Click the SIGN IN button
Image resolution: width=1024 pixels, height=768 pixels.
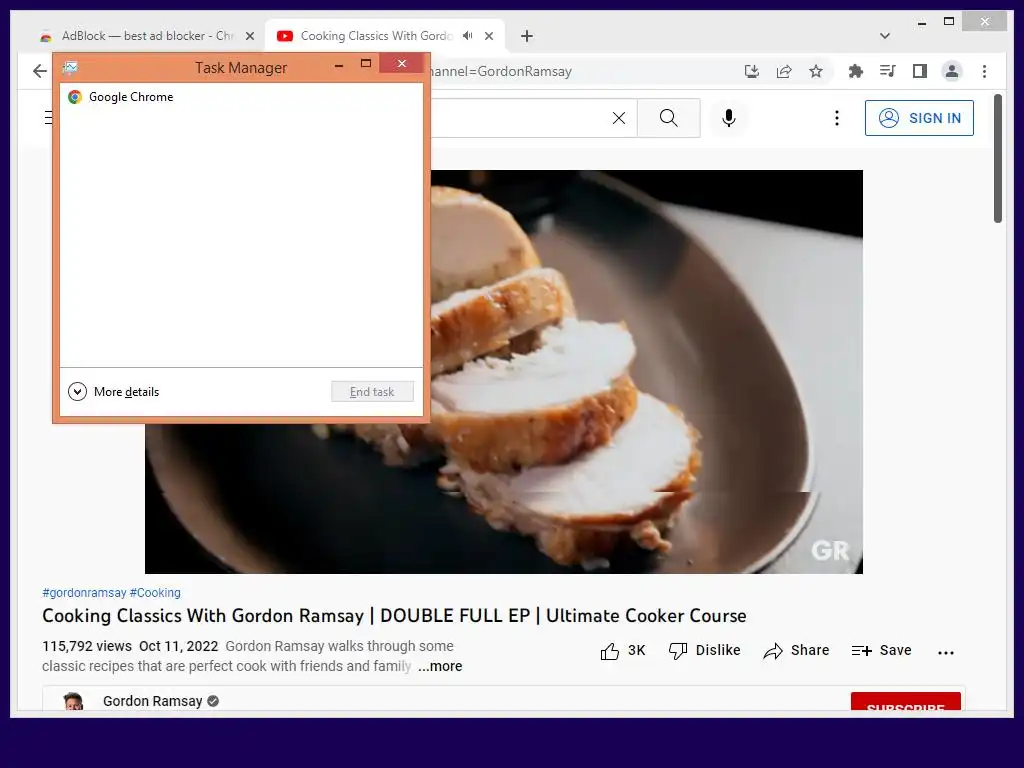coord(920,118)
